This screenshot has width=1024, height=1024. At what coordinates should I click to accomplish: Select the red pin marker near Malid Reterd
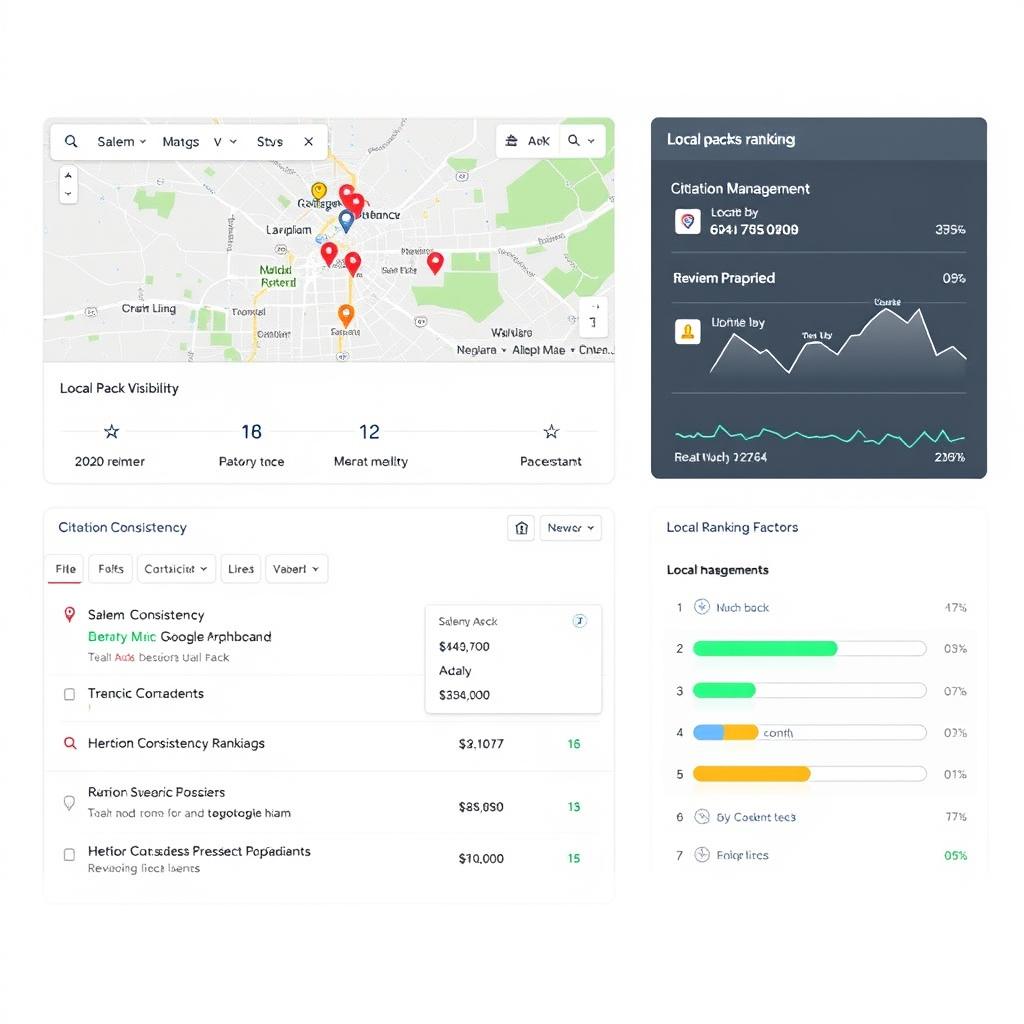pyautogui.click(x=330, y=253)
